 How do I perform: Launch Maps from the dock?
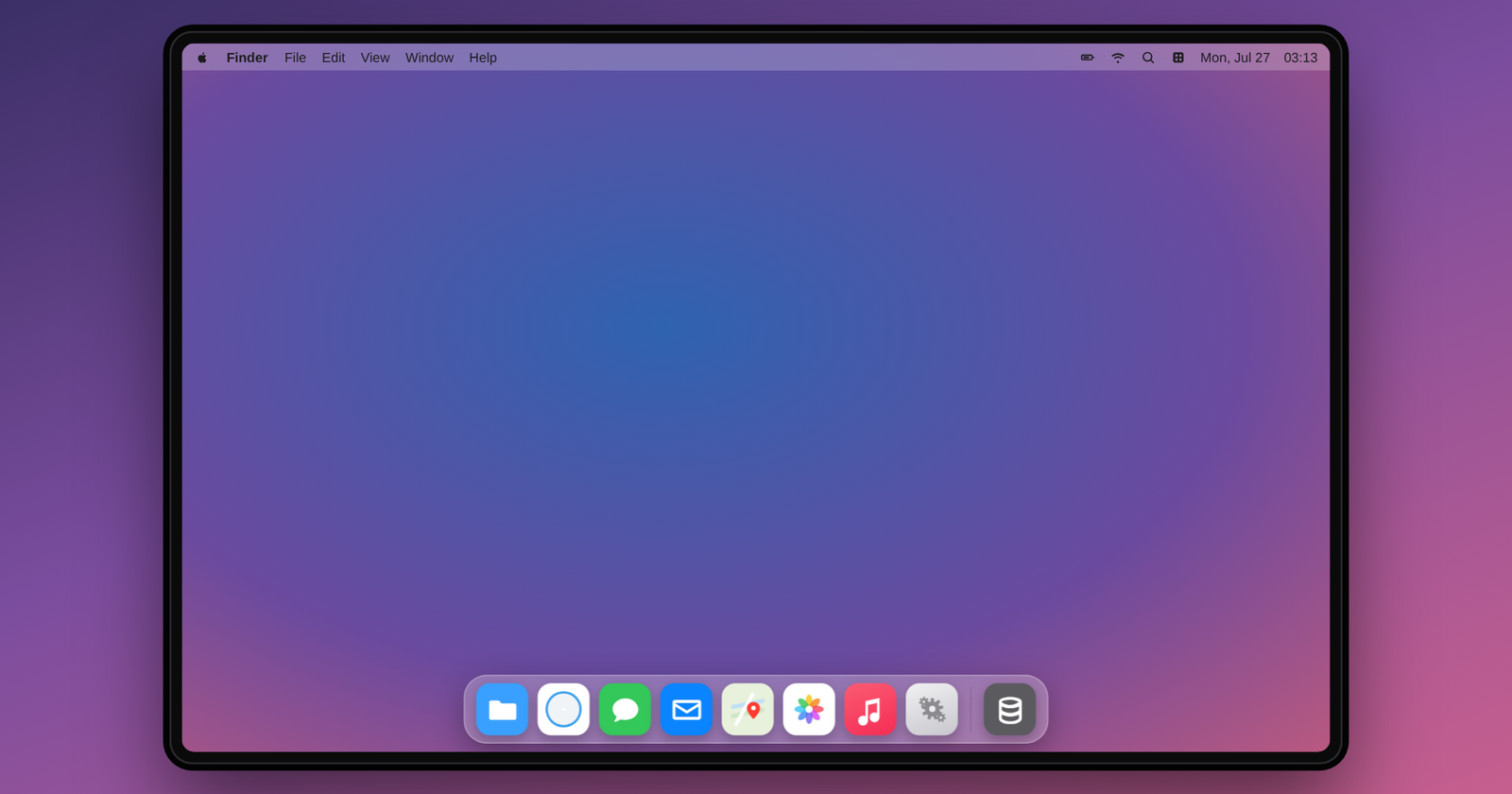pyautogui.click(x=748, y=709)
